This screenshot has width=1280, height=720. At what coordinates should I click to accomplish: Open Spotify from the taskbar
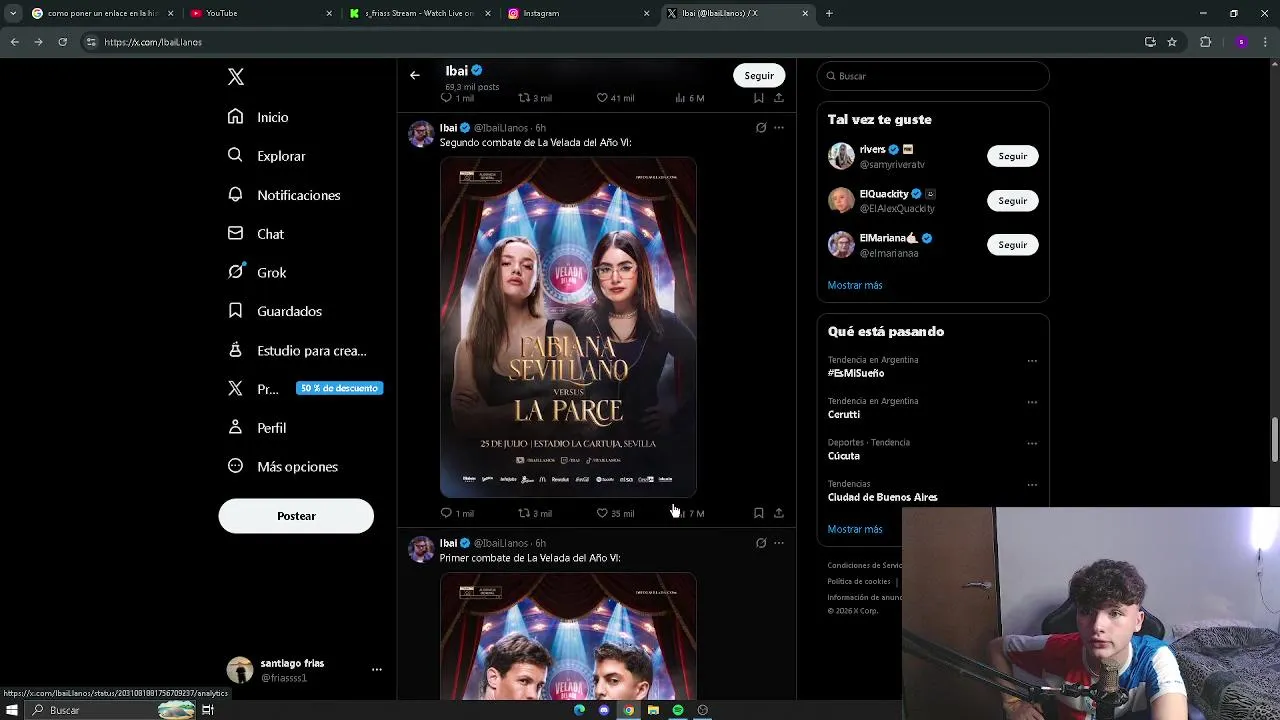[x=678, y=710]
